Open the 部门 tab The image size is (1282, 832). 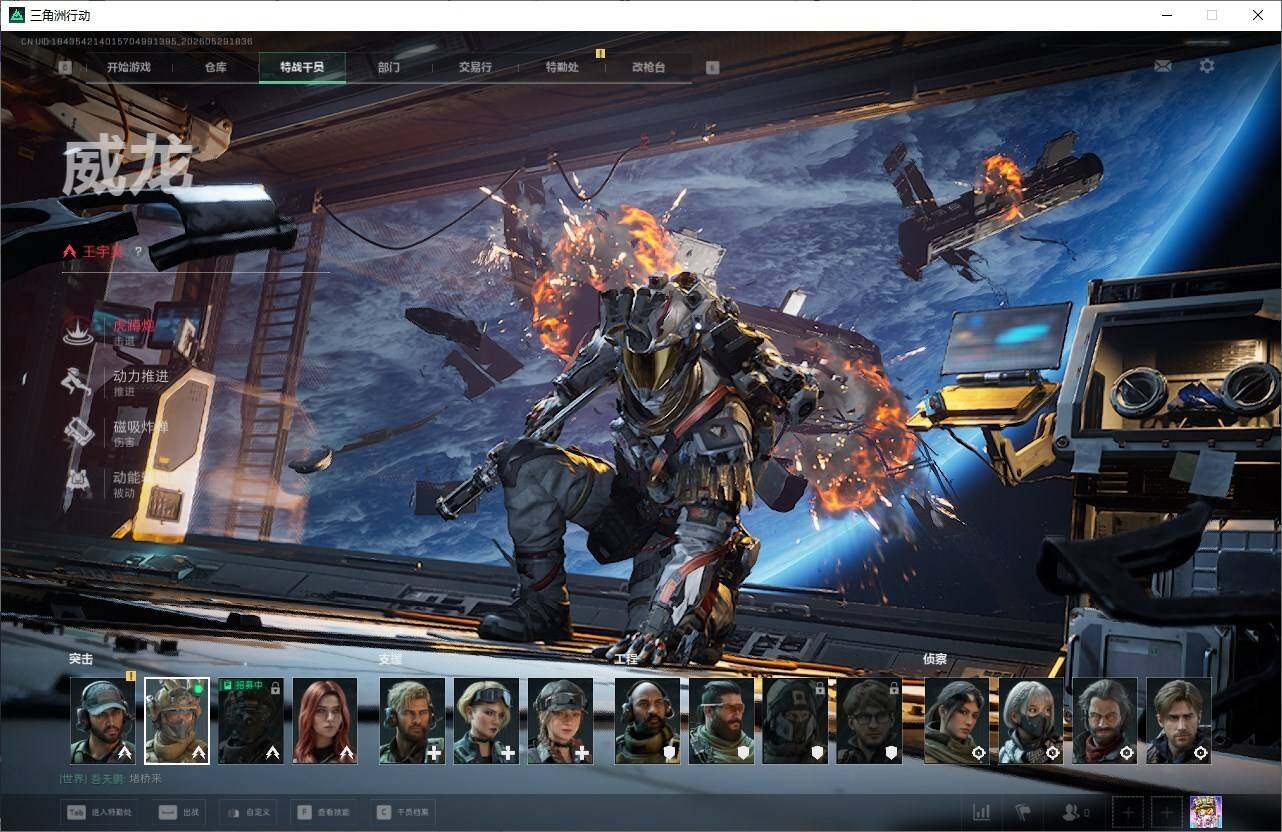coord(389,68)
